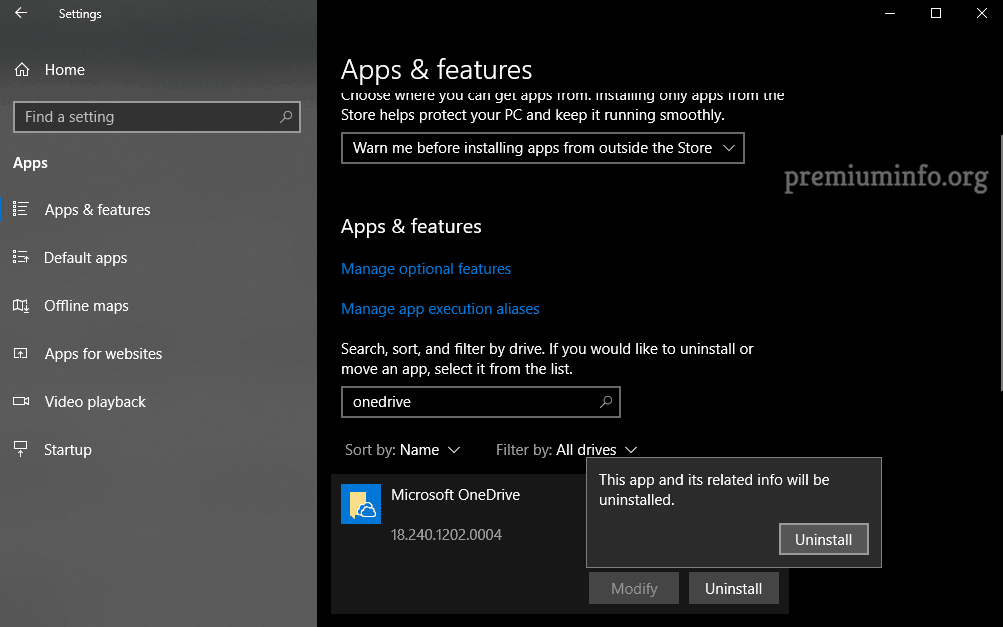Viewport: 1003px width, 627px height.
Task: Click the greyed Modify button
Action: pyautogui.click(x=633, y=589)
